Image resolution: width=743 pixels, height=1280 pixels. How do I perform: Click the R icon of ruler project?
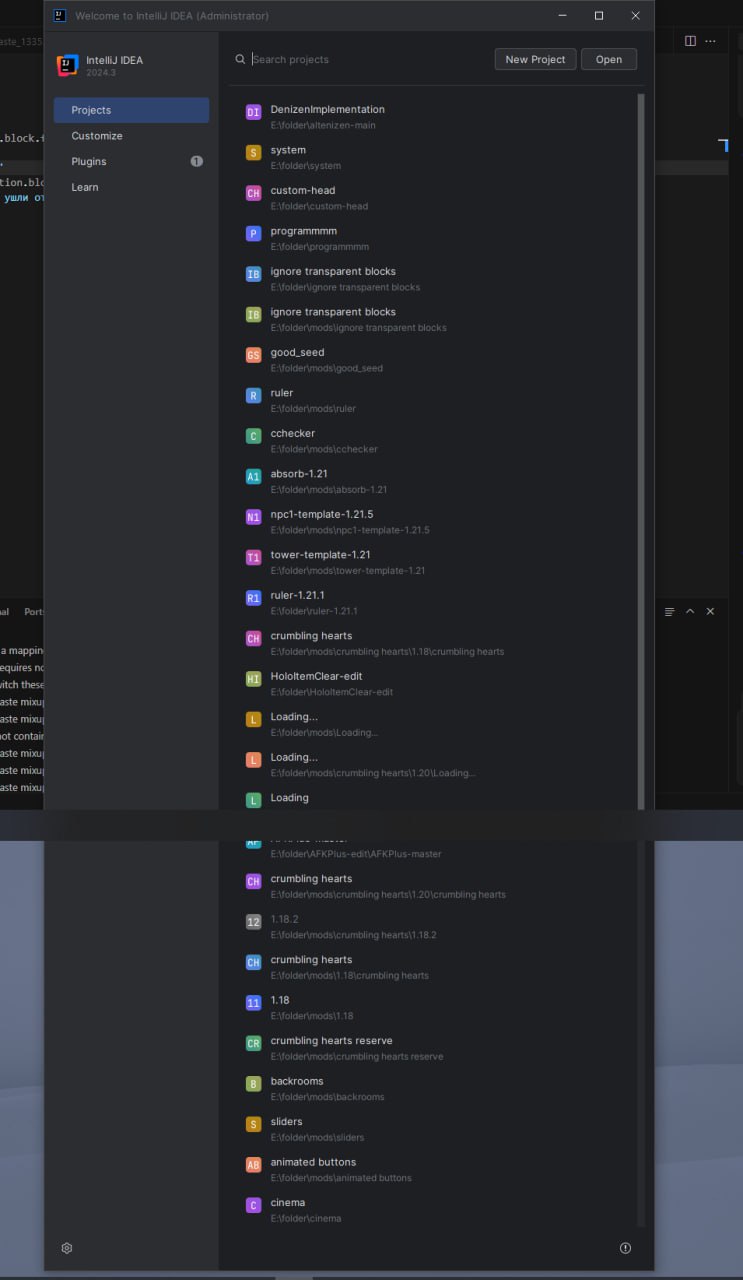[253, 396]
